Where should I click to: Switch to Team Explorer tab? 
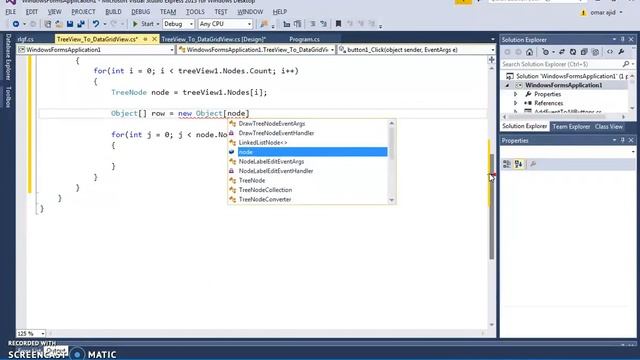571,127
